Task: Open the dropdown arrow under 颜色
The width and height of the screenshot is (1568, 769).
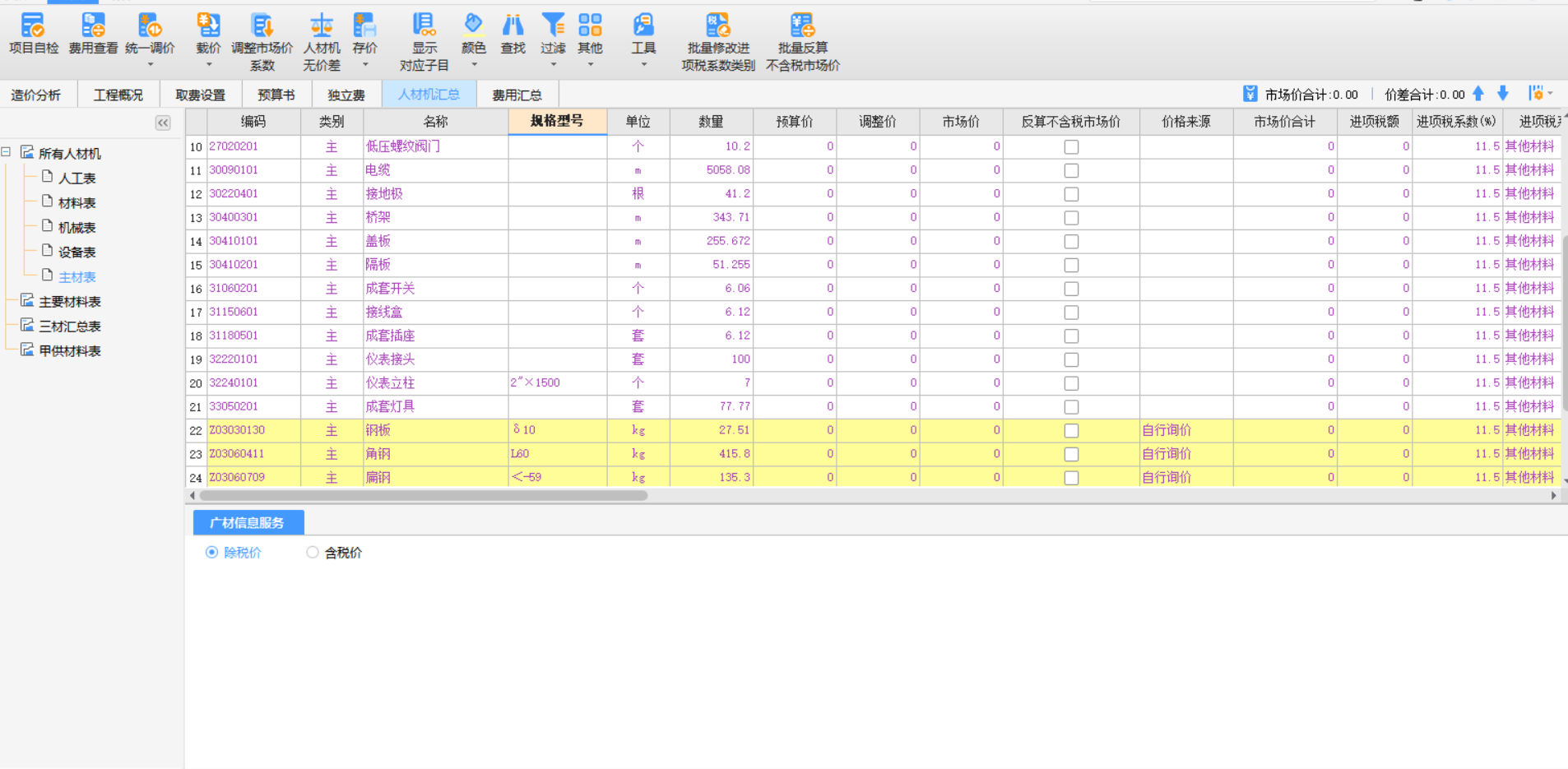Action: (x=474, y=64)
